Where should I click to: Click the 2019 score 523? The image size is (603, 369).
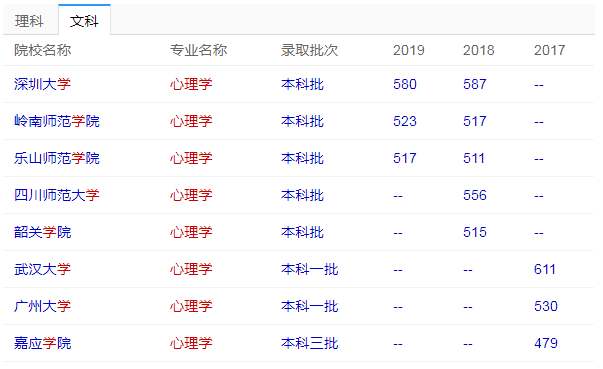click(405, 121)
